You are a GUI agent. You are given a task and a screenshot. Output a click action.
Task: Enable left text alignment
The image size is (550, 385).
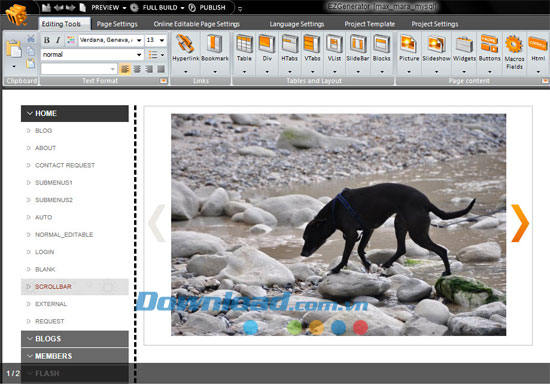click(125, 69)
